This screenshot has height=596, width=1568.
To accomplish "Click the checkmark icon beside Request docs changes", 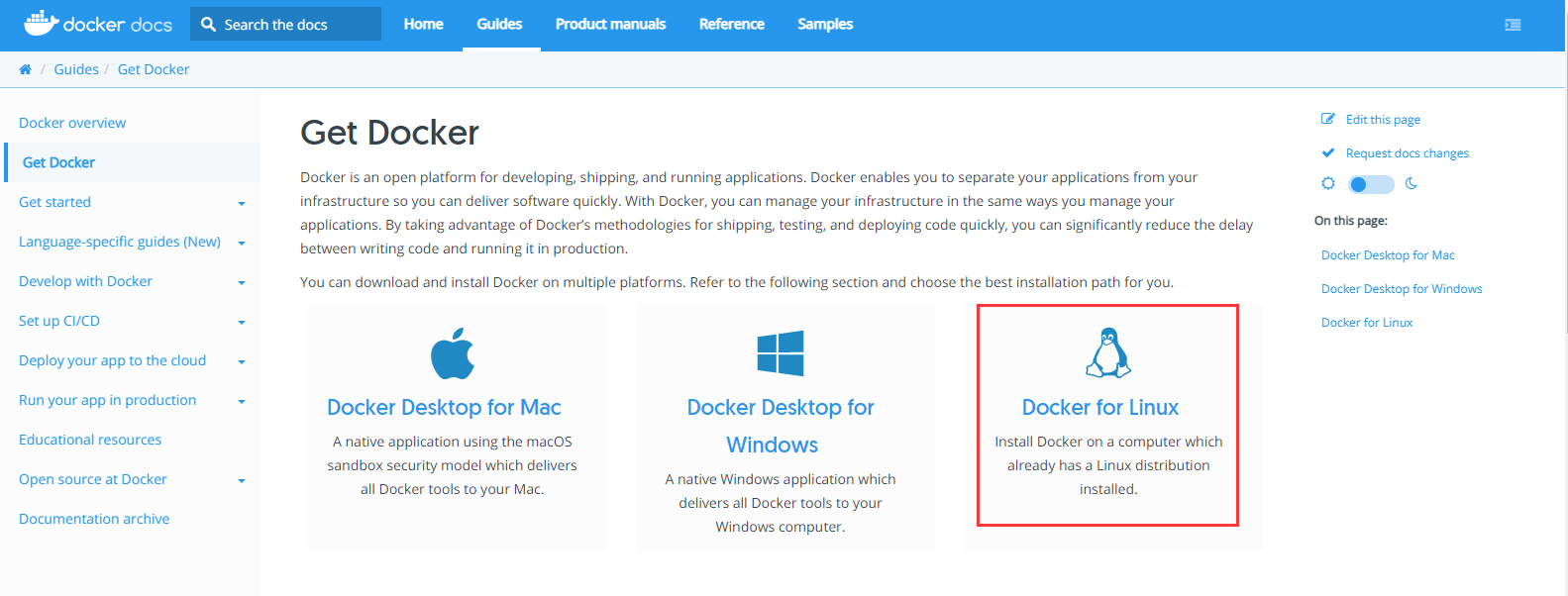I will point(1328,152).
